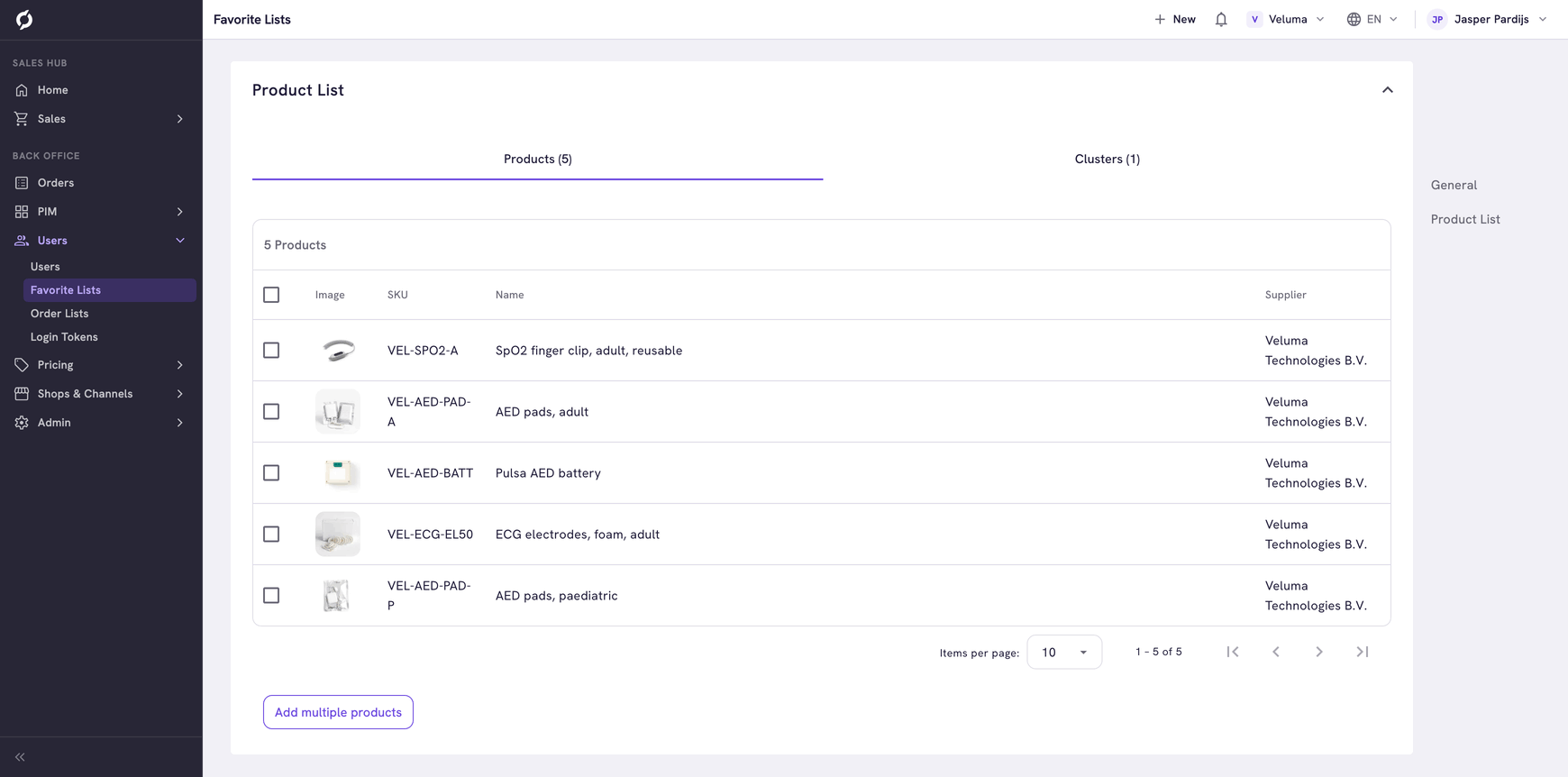Image resolution: width=1568 pixels, height=777 pixels.
Task: Click the Shops & Channels store icon
Action: tap(22, 394)
